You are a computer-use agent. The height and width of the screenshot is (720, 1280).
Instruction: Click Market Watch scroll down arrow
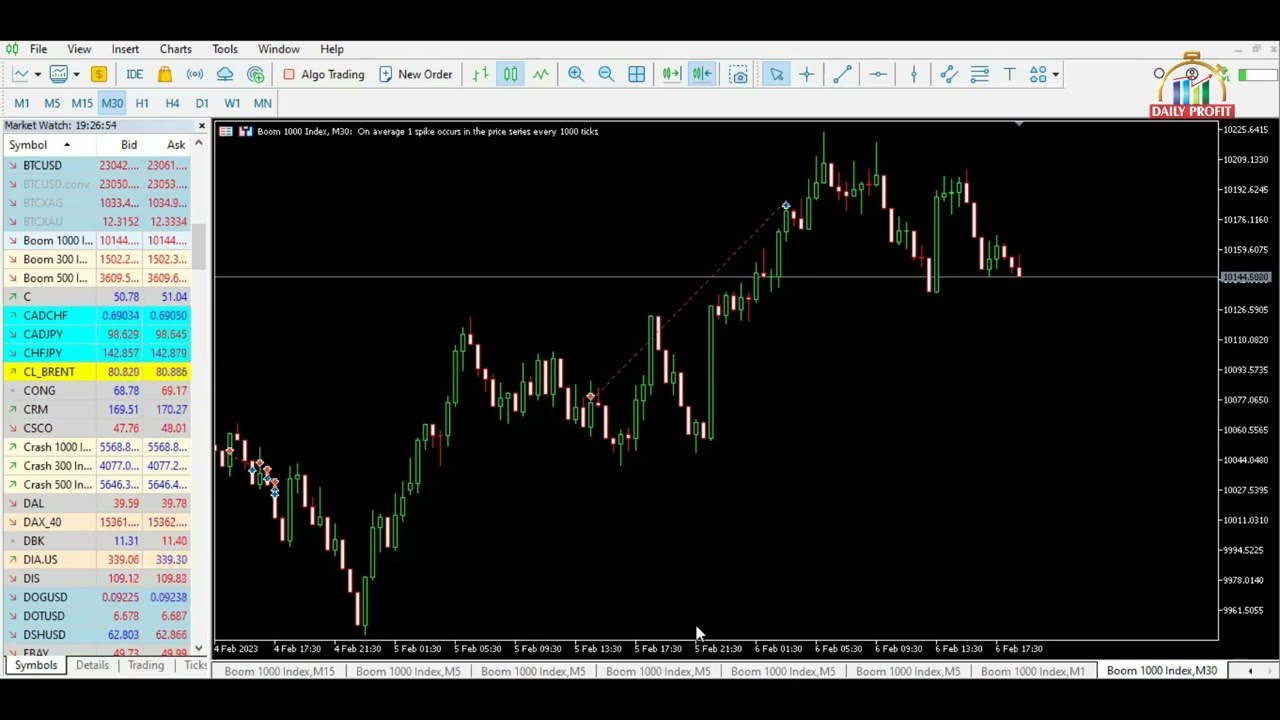click(x=199, y=648)
